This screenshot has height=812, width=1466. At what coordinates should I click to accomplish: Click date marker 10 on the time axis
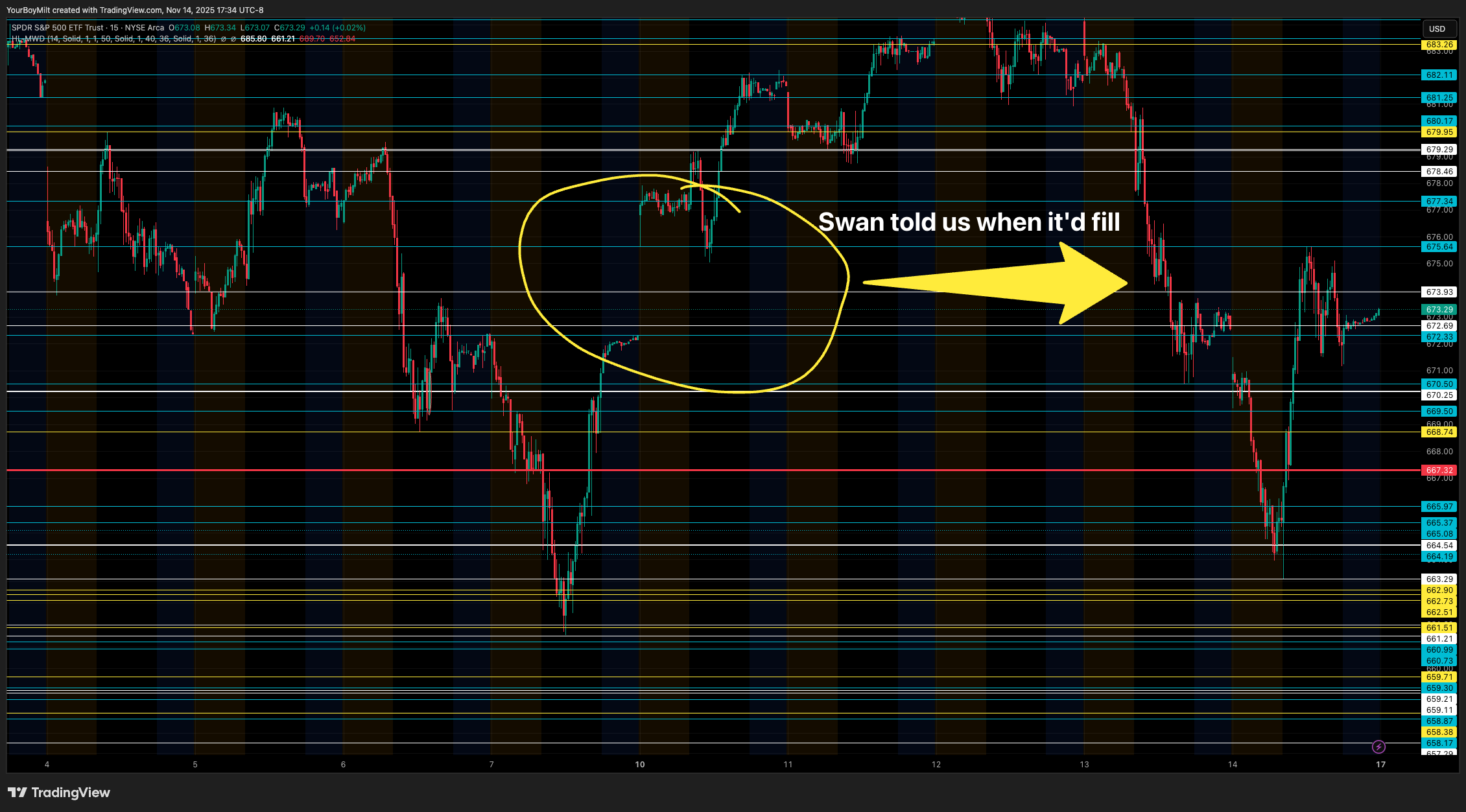pyautogui.click(x=639, y=765)
